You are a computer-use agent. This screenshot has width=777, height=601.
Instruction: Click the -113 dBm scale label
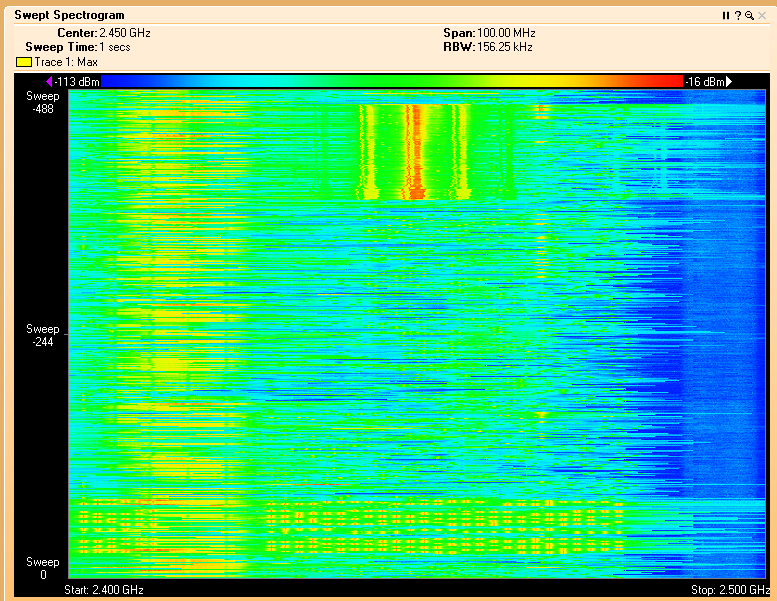[x=78, y=81]
